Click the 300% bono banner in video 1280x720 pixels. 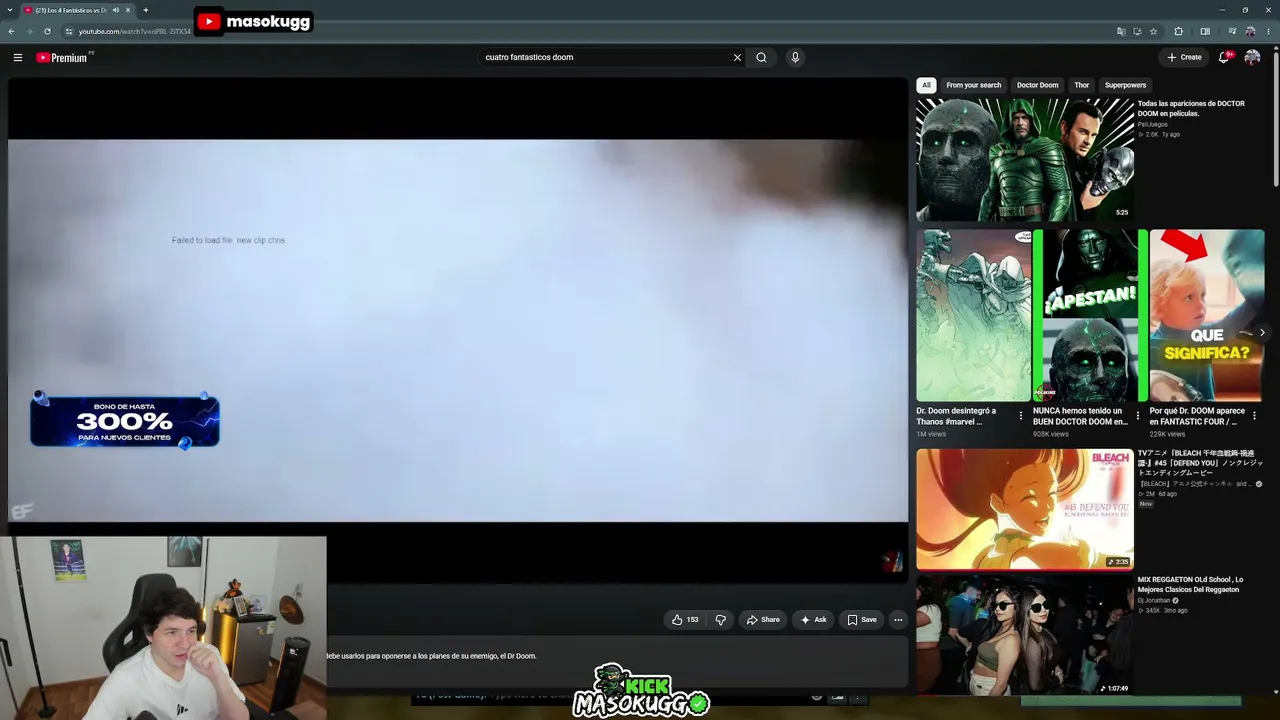[125, 421]
